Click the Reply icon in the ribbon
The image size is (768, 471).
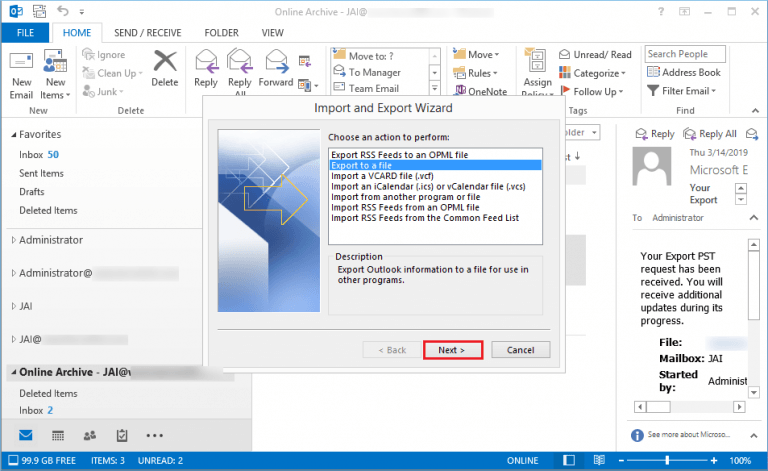point(206,62)
